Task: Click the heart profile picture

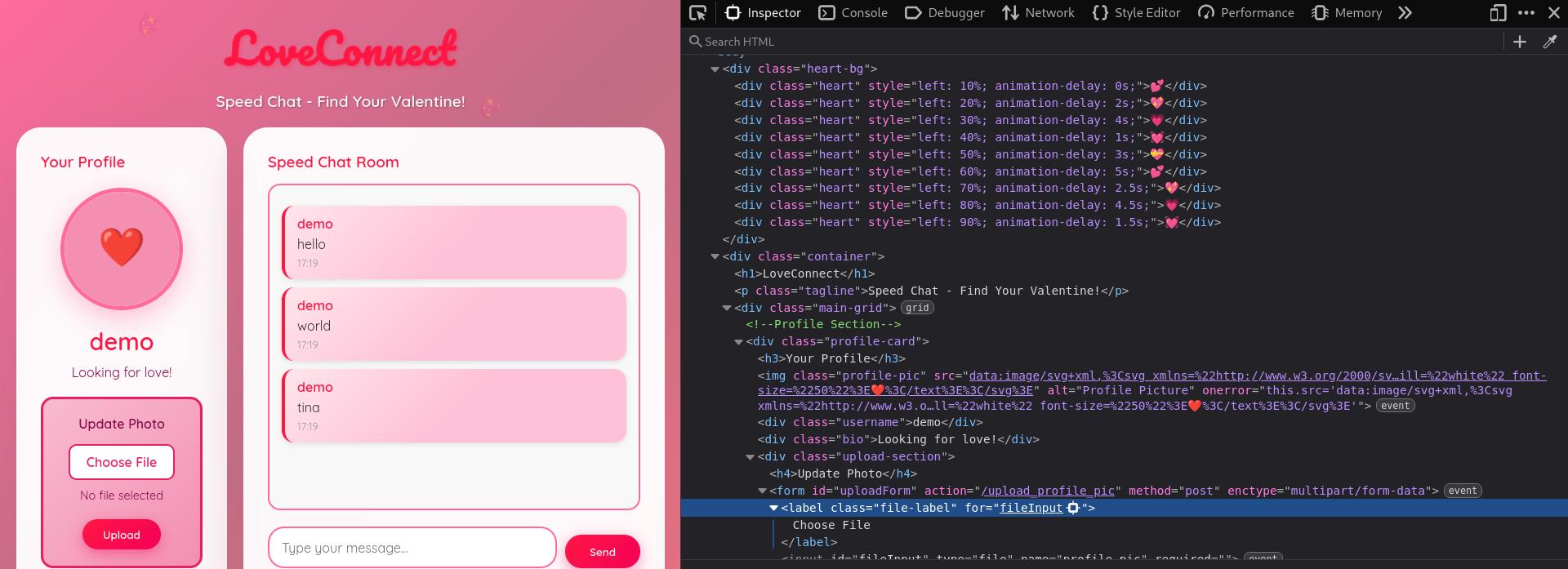Action: pyautogui.click(x=122, y=249)
